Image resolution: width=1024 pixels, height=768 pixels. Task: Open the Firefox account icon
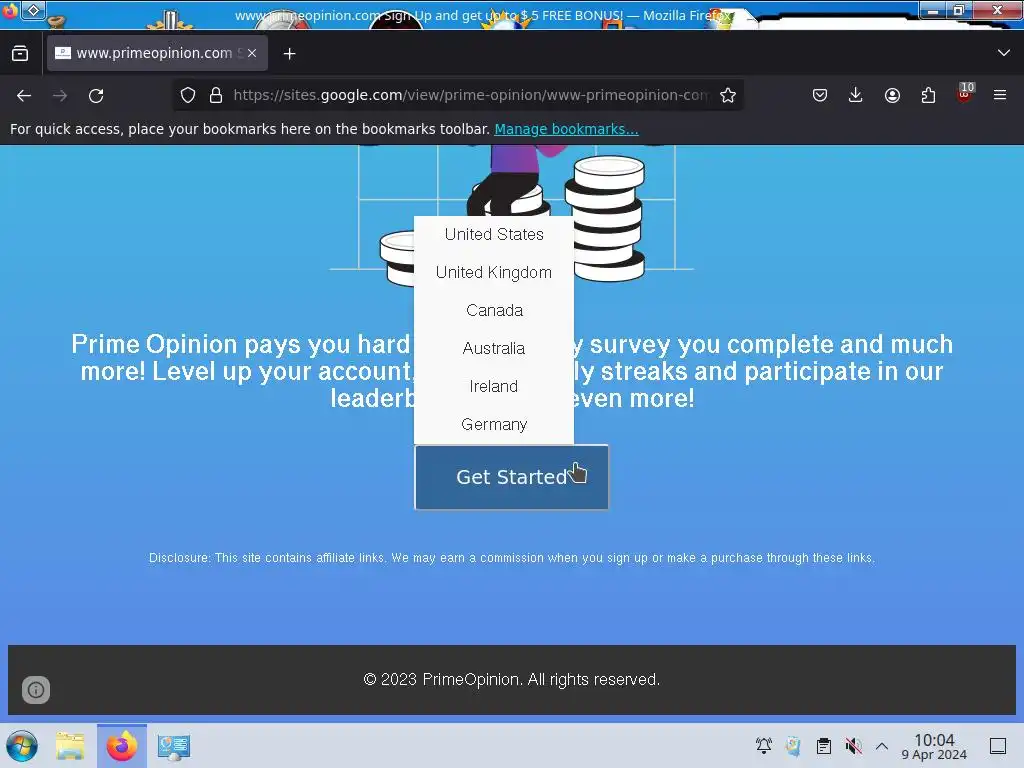click(x=892, y=95)
